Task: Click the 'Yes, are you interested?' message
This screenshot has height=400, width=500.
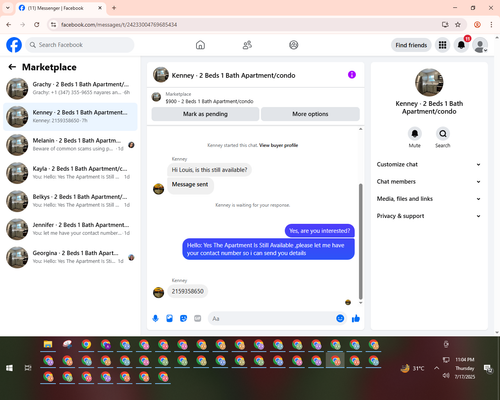Action: coord(319,231)
